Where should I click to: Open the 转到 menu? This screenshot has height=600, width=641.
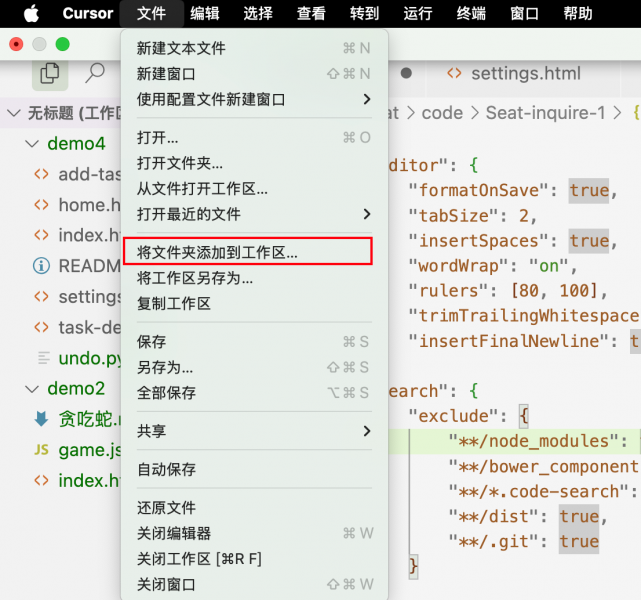point(364,13)
